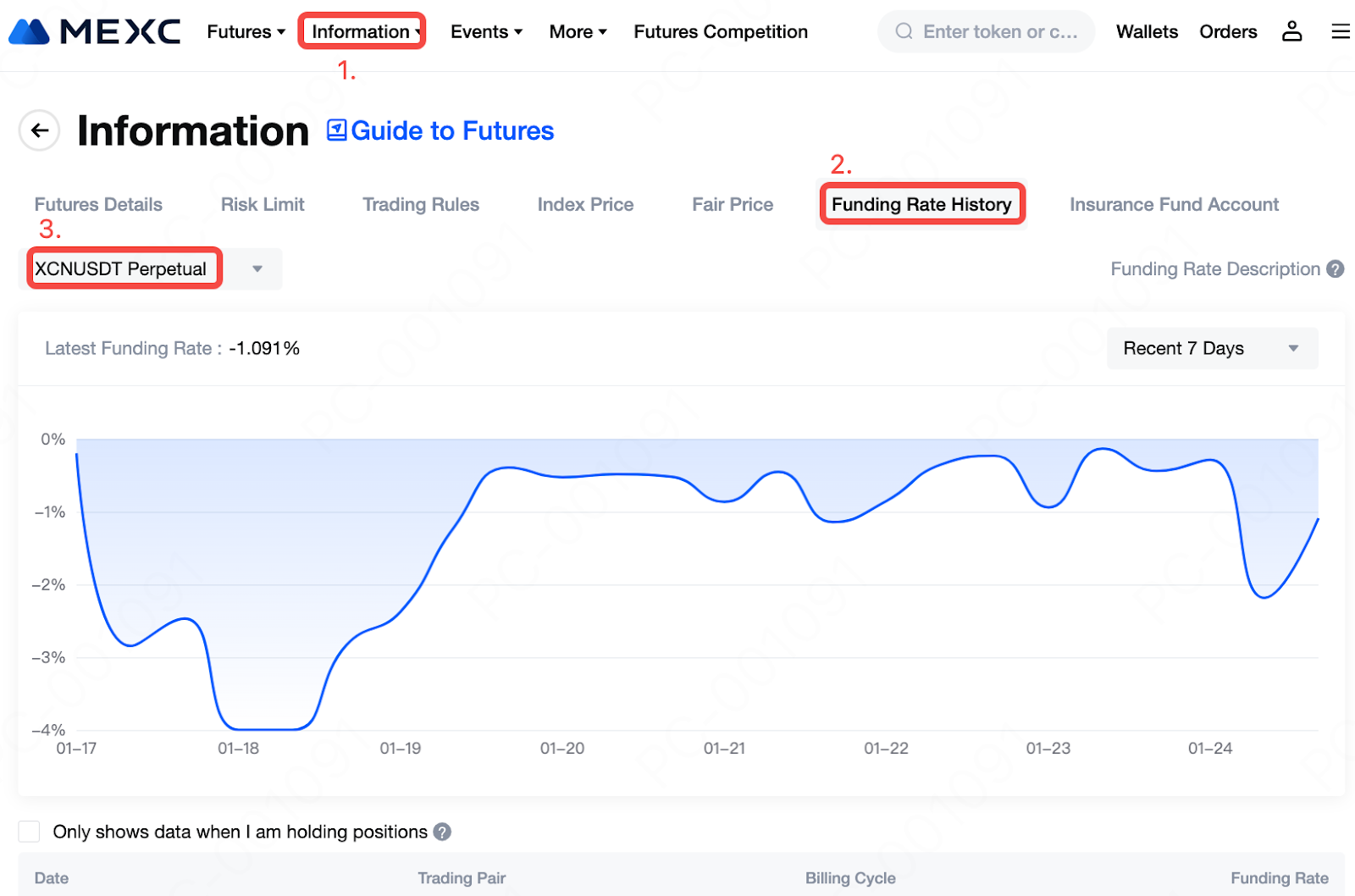Click the back arrow button
Viewport: 1355px width, 896px height.
pos(39,130)
